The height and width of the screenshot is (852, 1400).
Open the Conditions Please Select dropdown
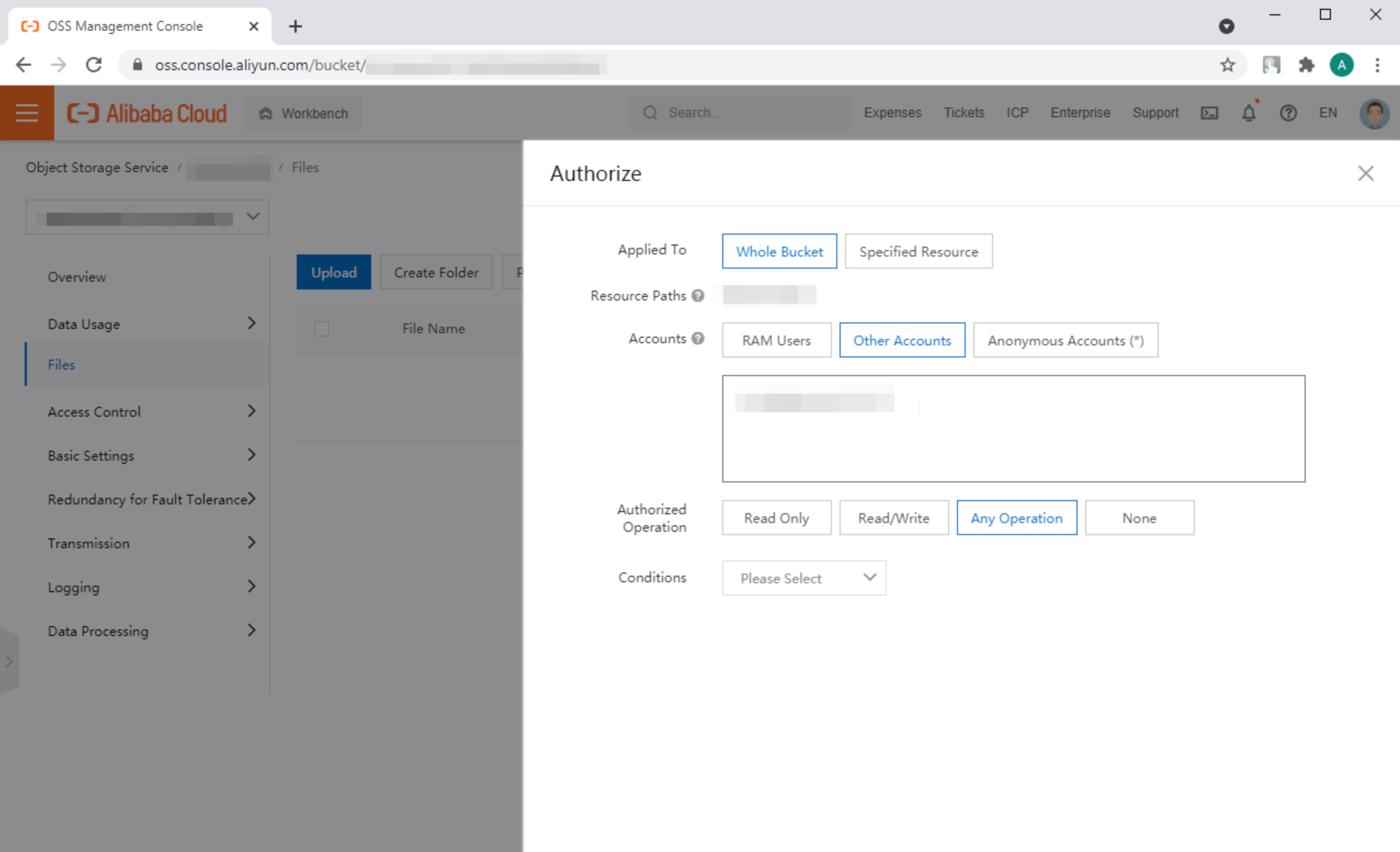(x=803, y=578)
